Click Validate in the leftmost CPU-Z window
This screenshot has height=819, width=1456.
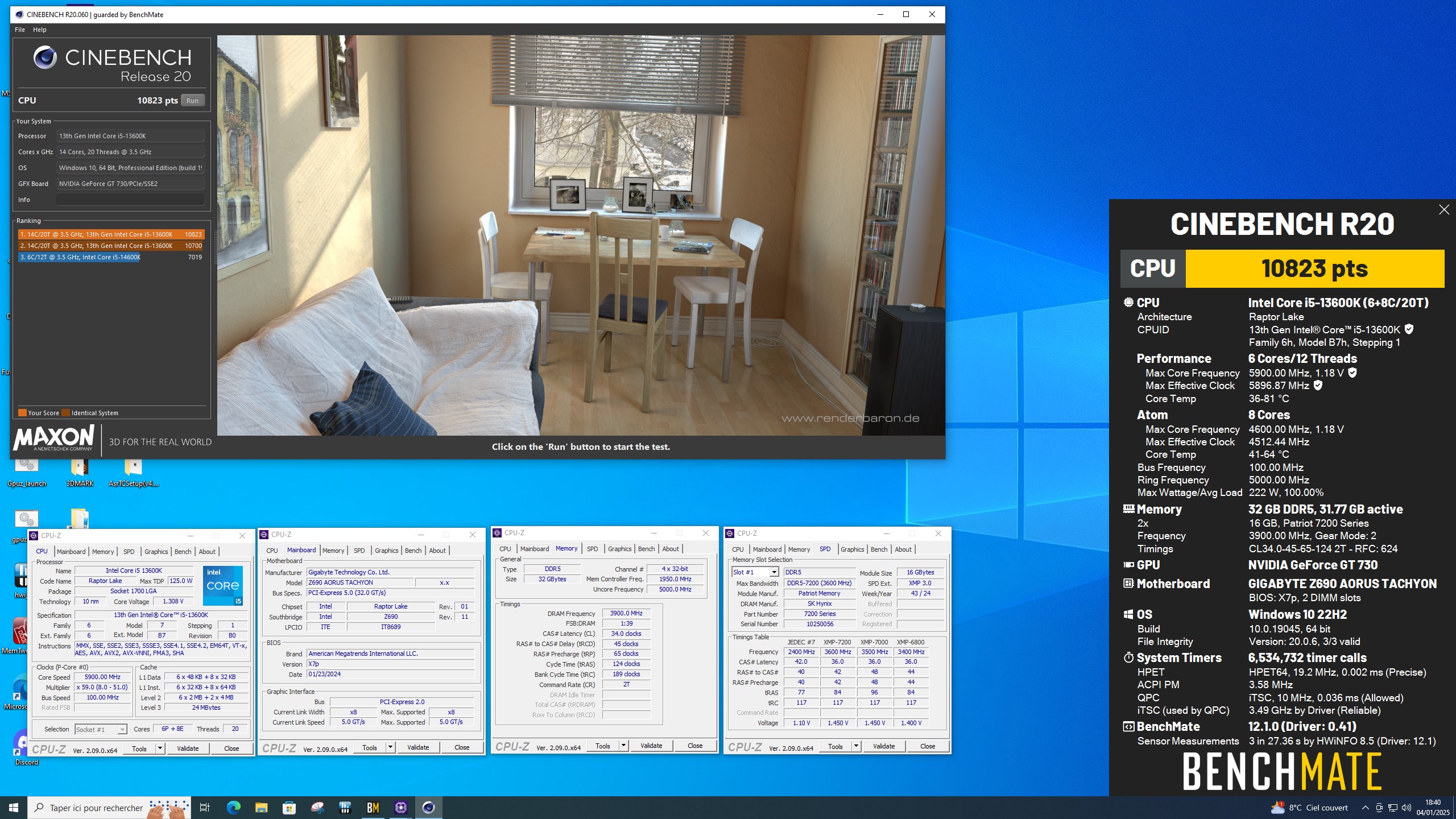coord(188,748)
